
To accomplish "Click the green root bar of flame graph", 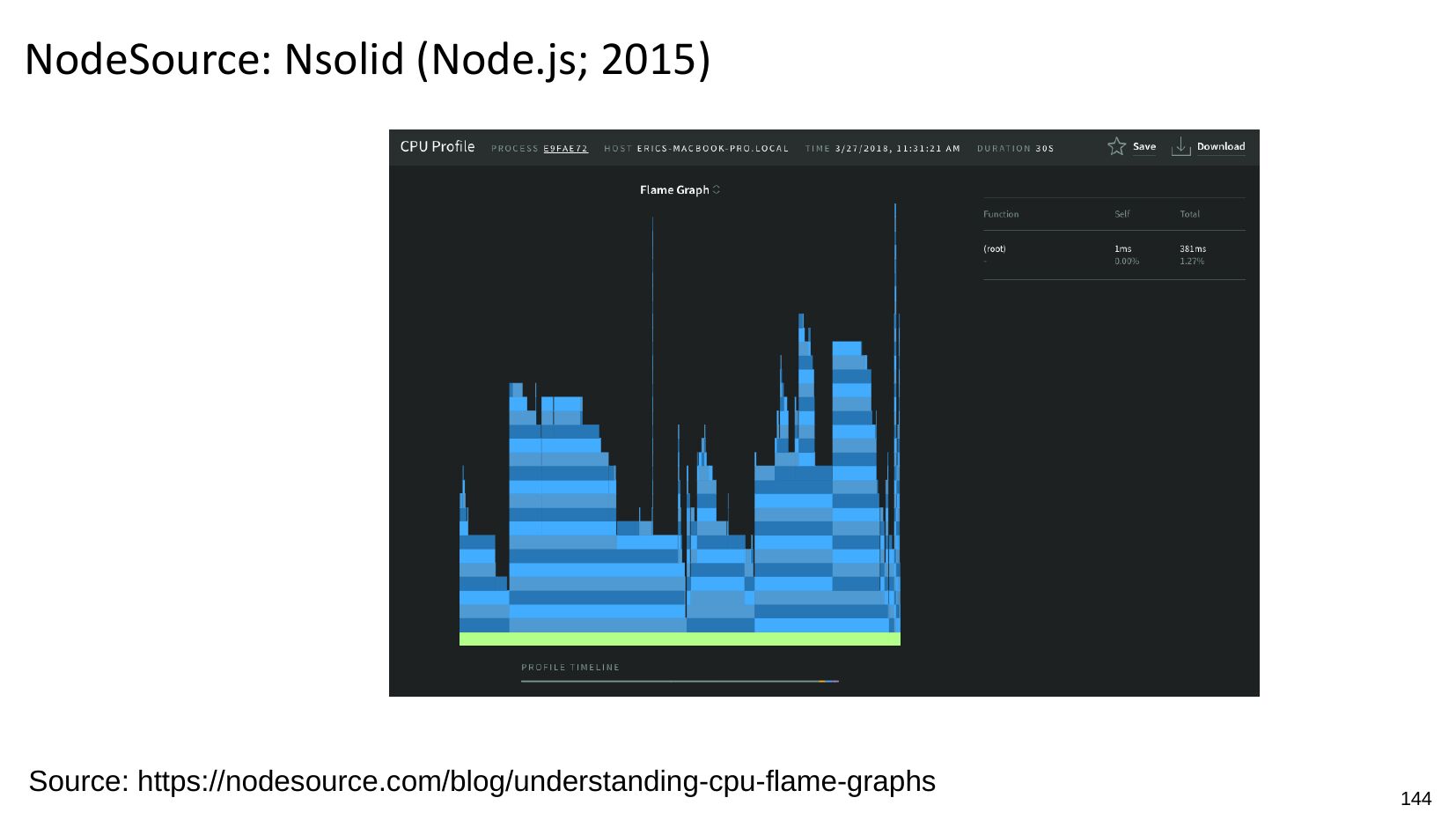I will 680,639.
